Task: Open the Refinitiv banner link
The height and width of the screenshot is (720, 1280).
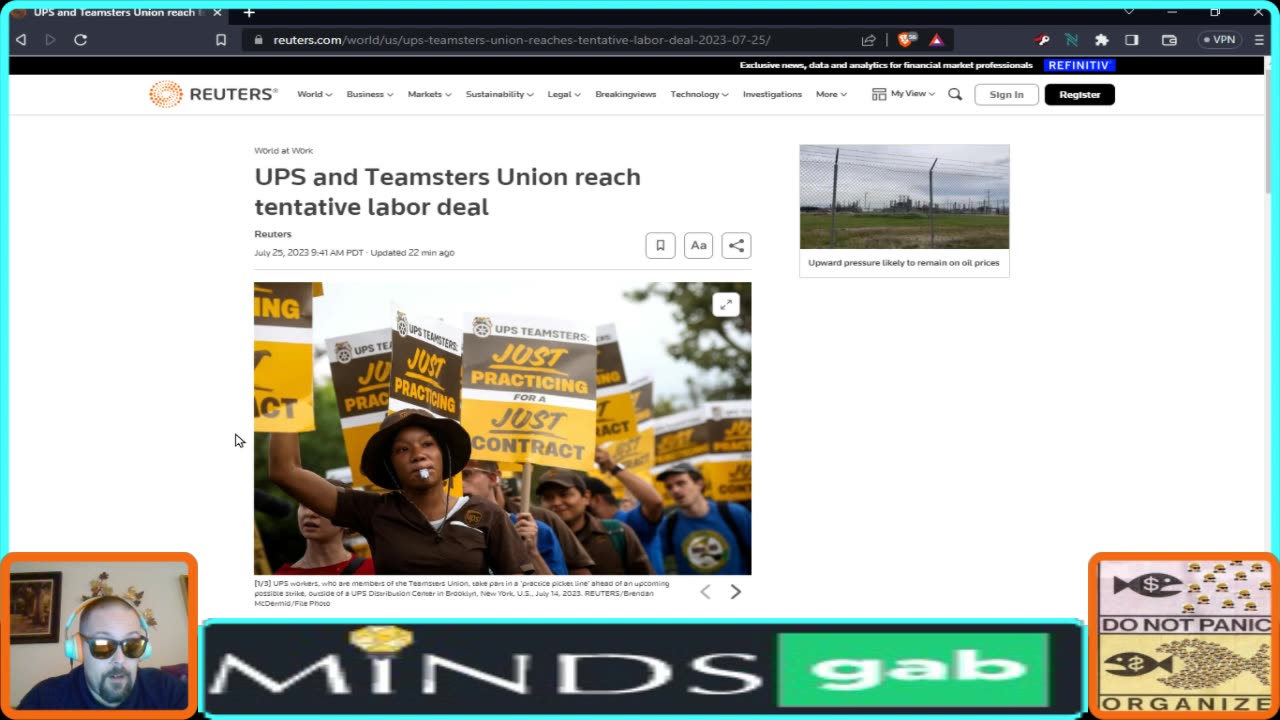Action: click(1079, 65)
